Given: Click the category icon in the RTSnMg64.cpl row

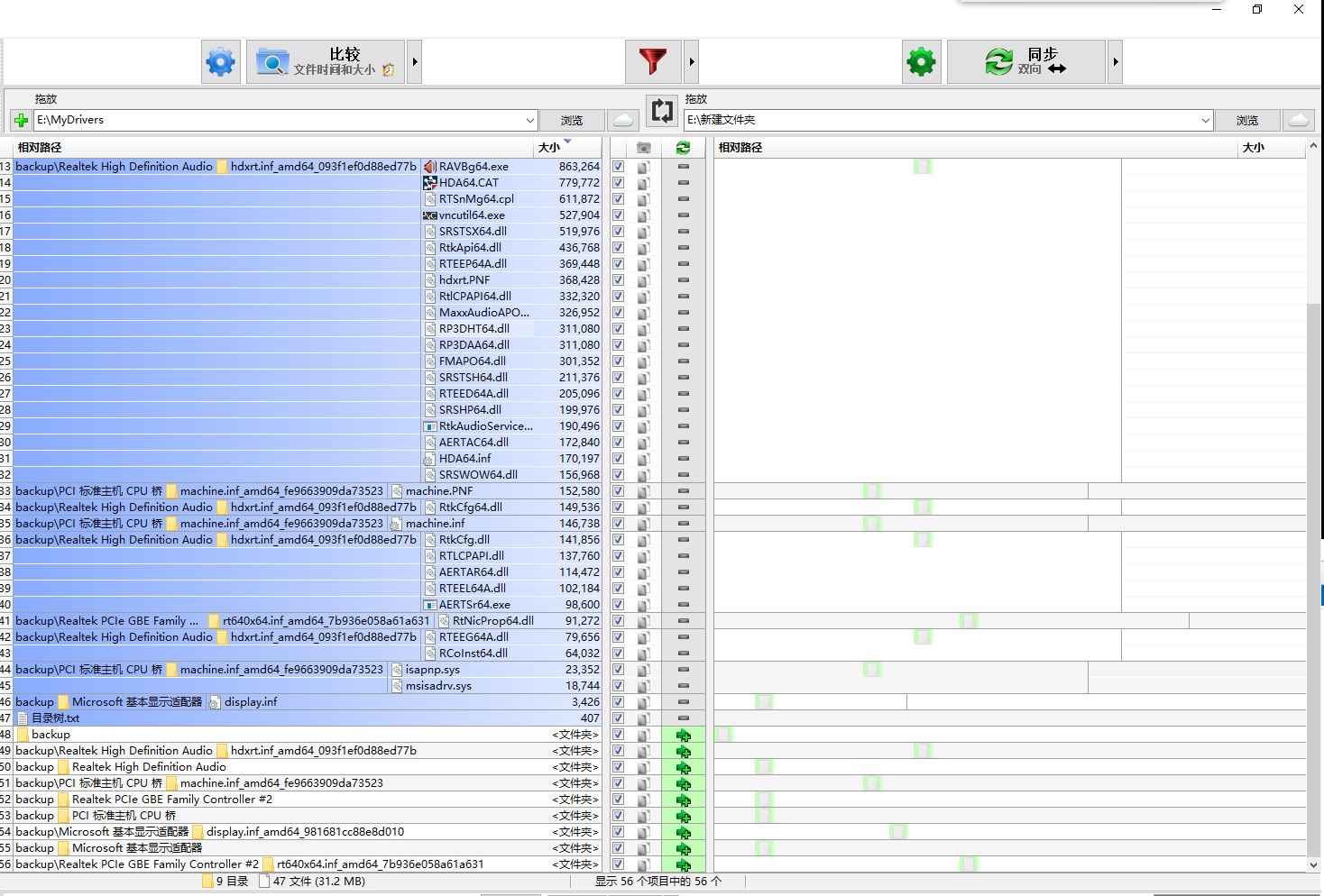Looking at the screenshot, I should pyautogui.click(x=643, y=199).
